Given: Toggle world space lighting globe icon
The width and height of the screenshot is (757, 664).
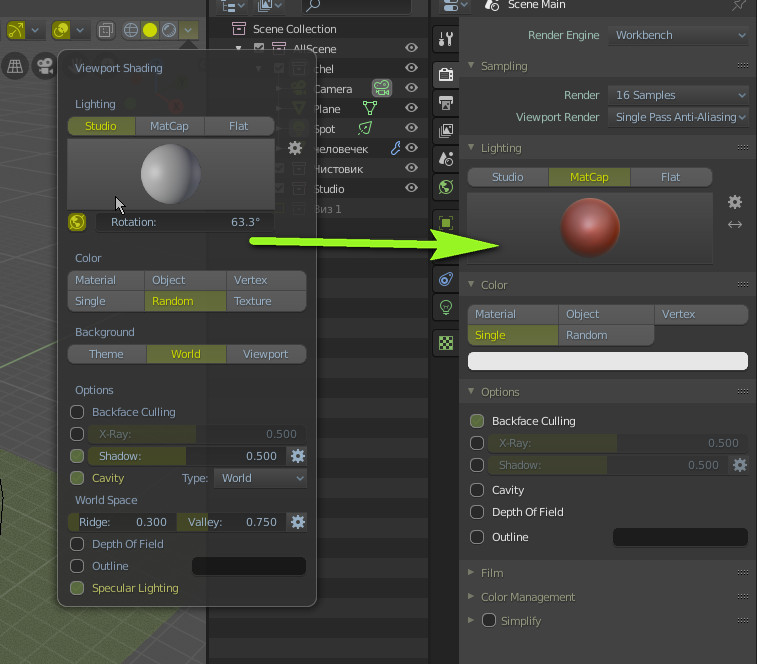Looking at the screenshot, I should [x=77, y=223].
